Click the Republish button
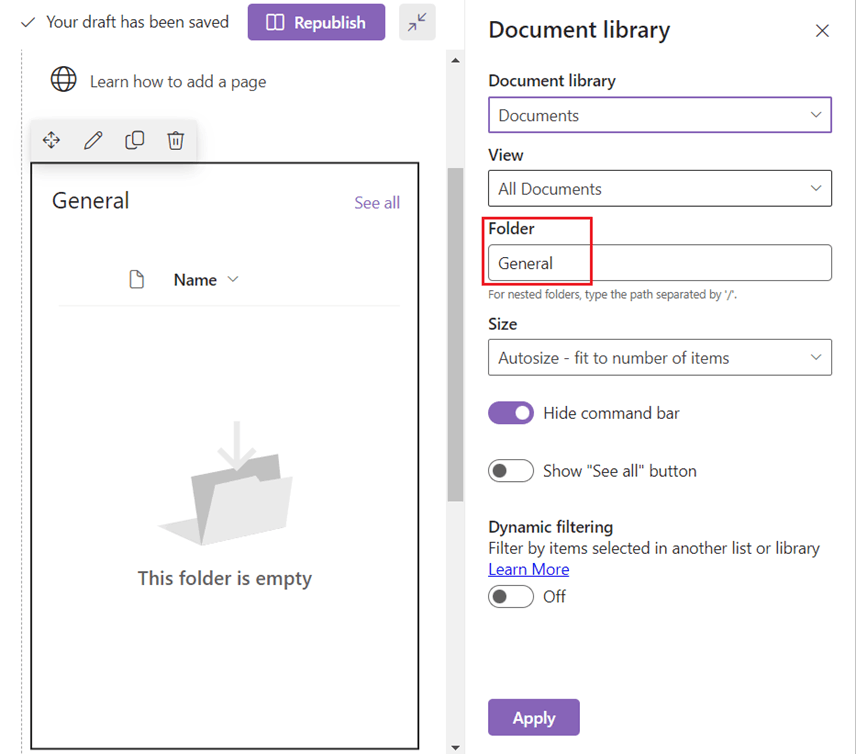 (x=316, y=22)
